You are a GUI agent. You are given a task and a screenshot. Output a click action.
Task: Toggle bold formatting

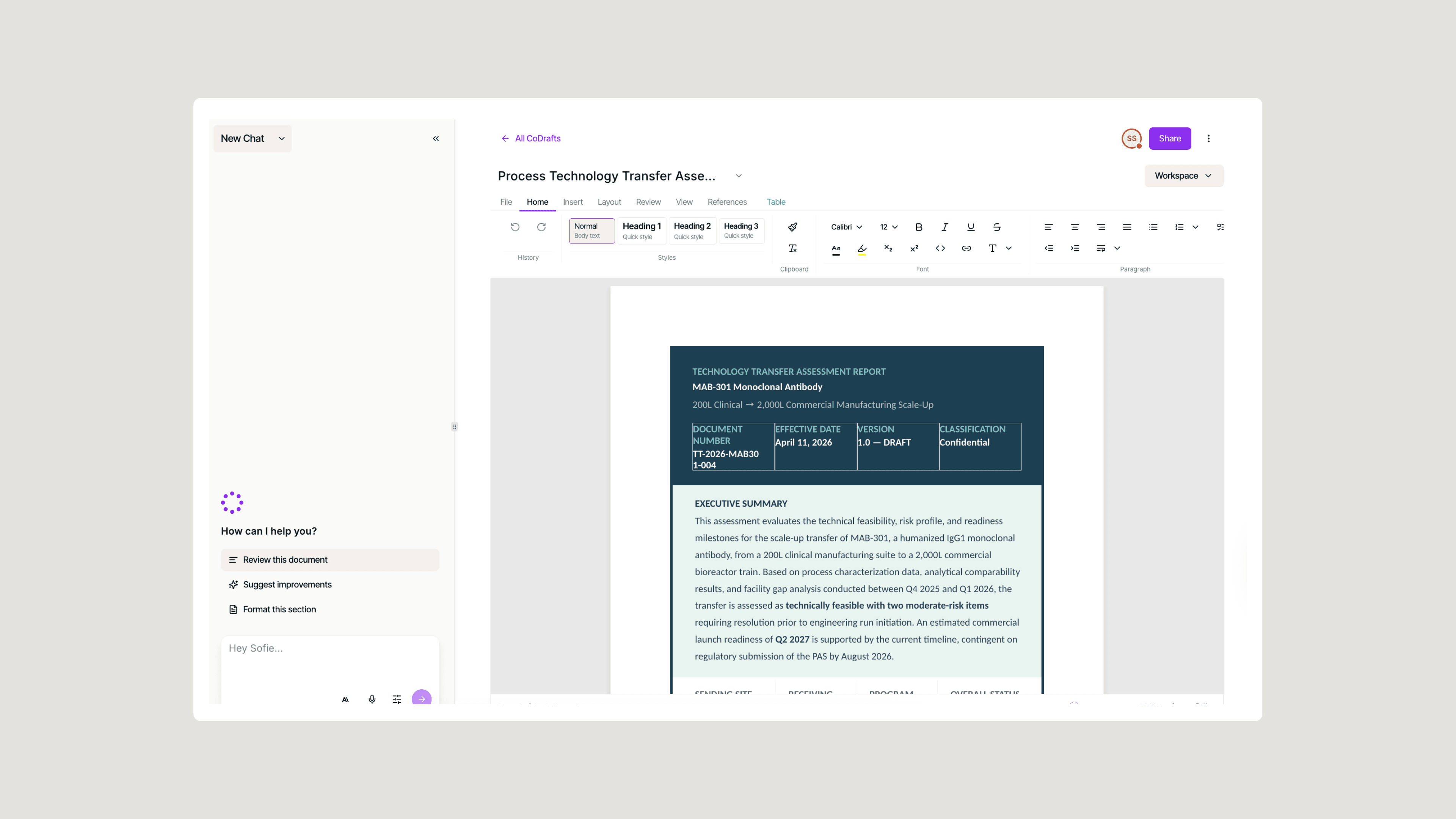(x=918, y=227)
